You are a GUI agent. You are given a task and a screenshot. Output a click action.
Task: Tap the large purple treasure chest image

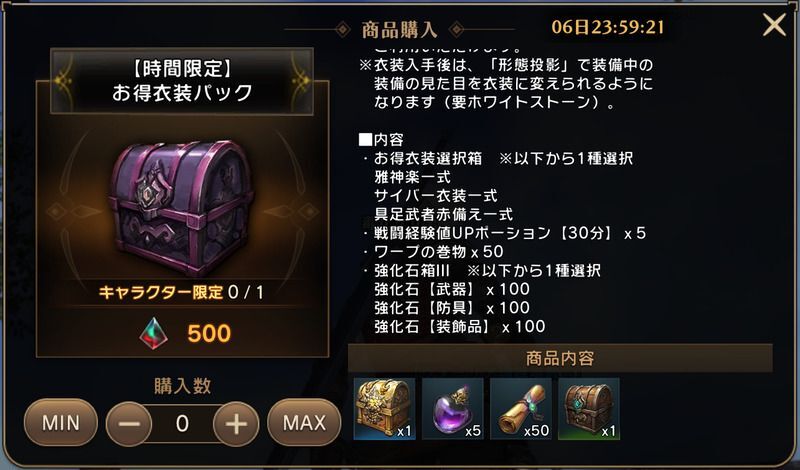[x=182, y=208]
